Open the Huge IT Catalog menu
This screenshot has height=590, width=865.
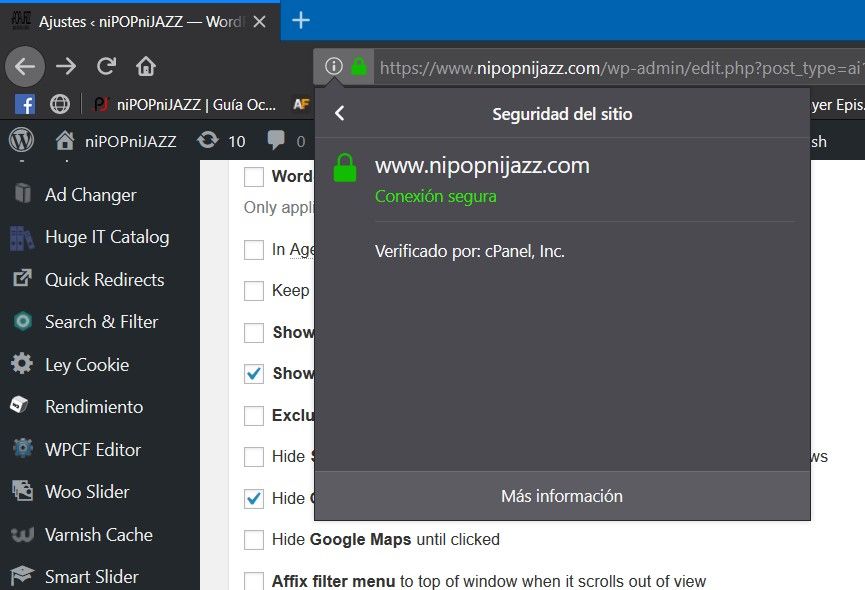pyautogui.click(x=107, y=237)
